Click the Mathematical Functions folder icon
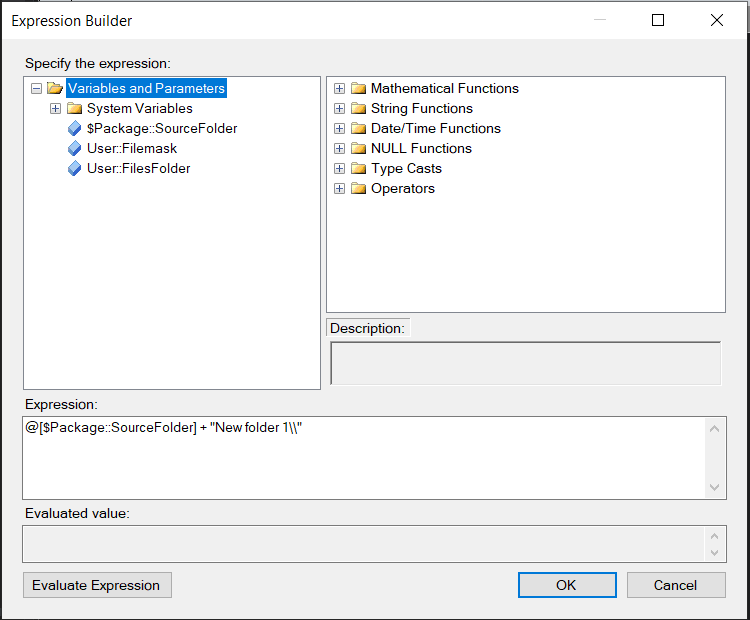The width and height of the screenshot is (750, 620). (x=358, y=89)
